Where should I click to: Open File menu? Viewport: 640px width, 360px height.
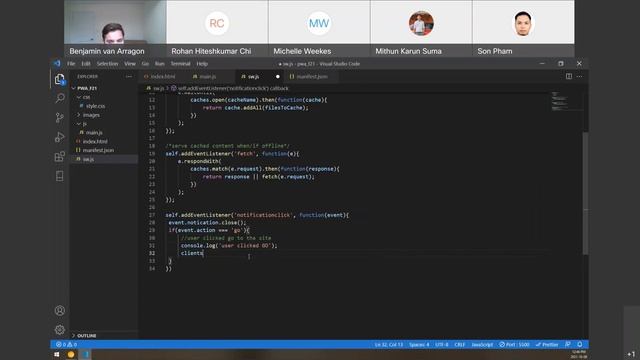pyautogui.click(x=71, y=64)
